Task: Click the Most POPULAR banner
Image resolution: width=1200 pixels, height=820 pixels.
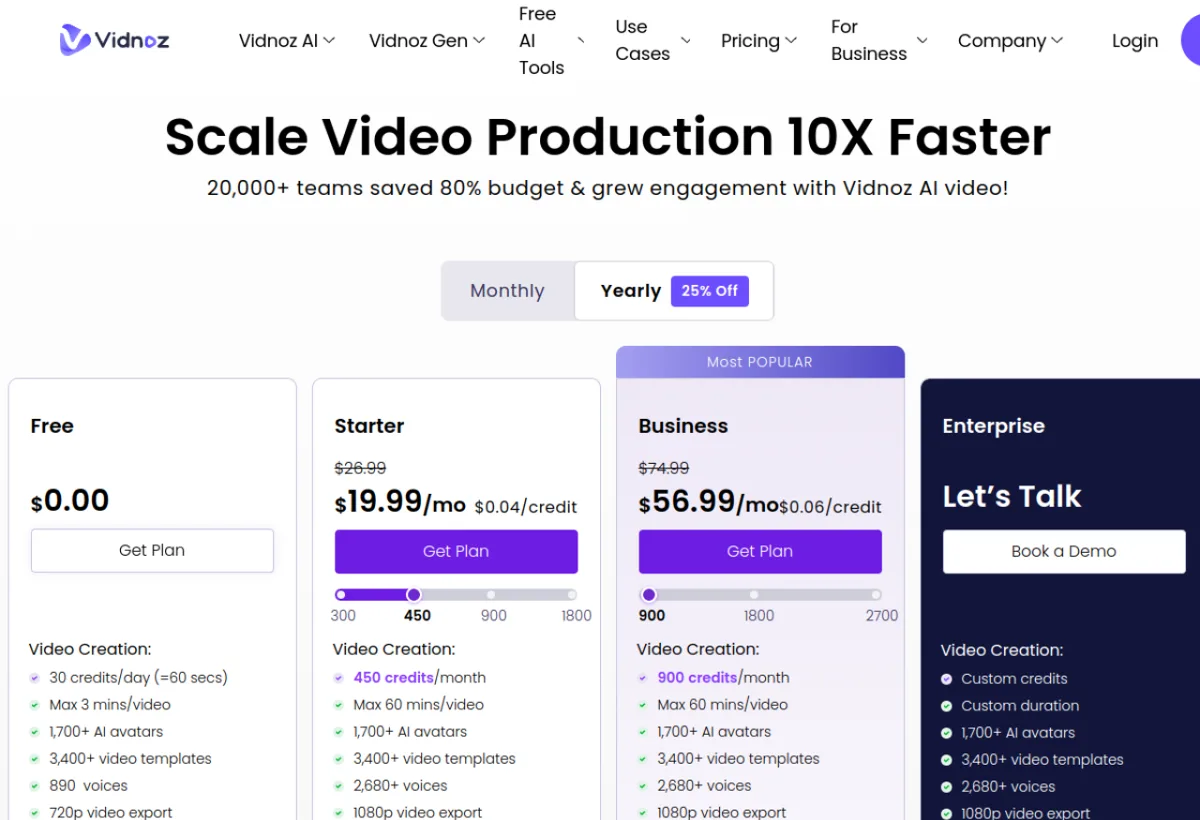Action: coord(760,362)
